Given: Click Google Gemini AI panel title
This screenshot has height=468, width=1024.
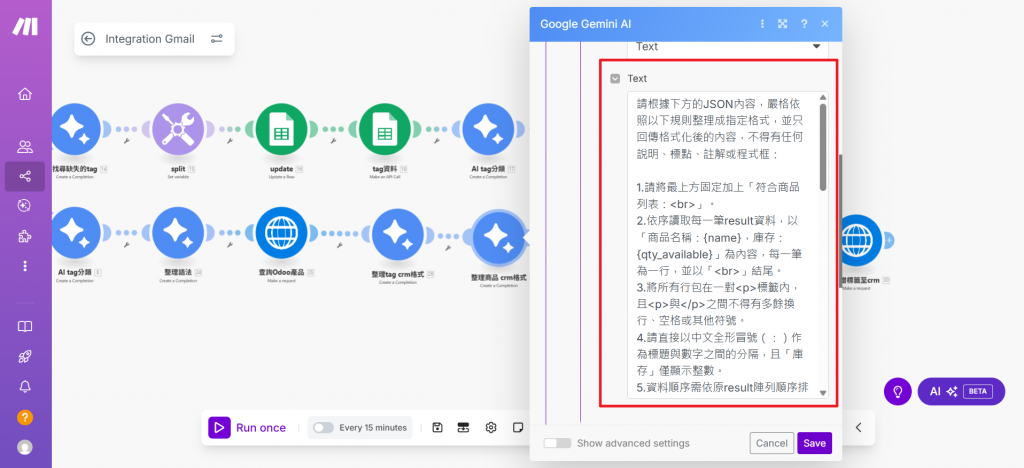Looking at the screenshot, I should [x=585, y=25].
